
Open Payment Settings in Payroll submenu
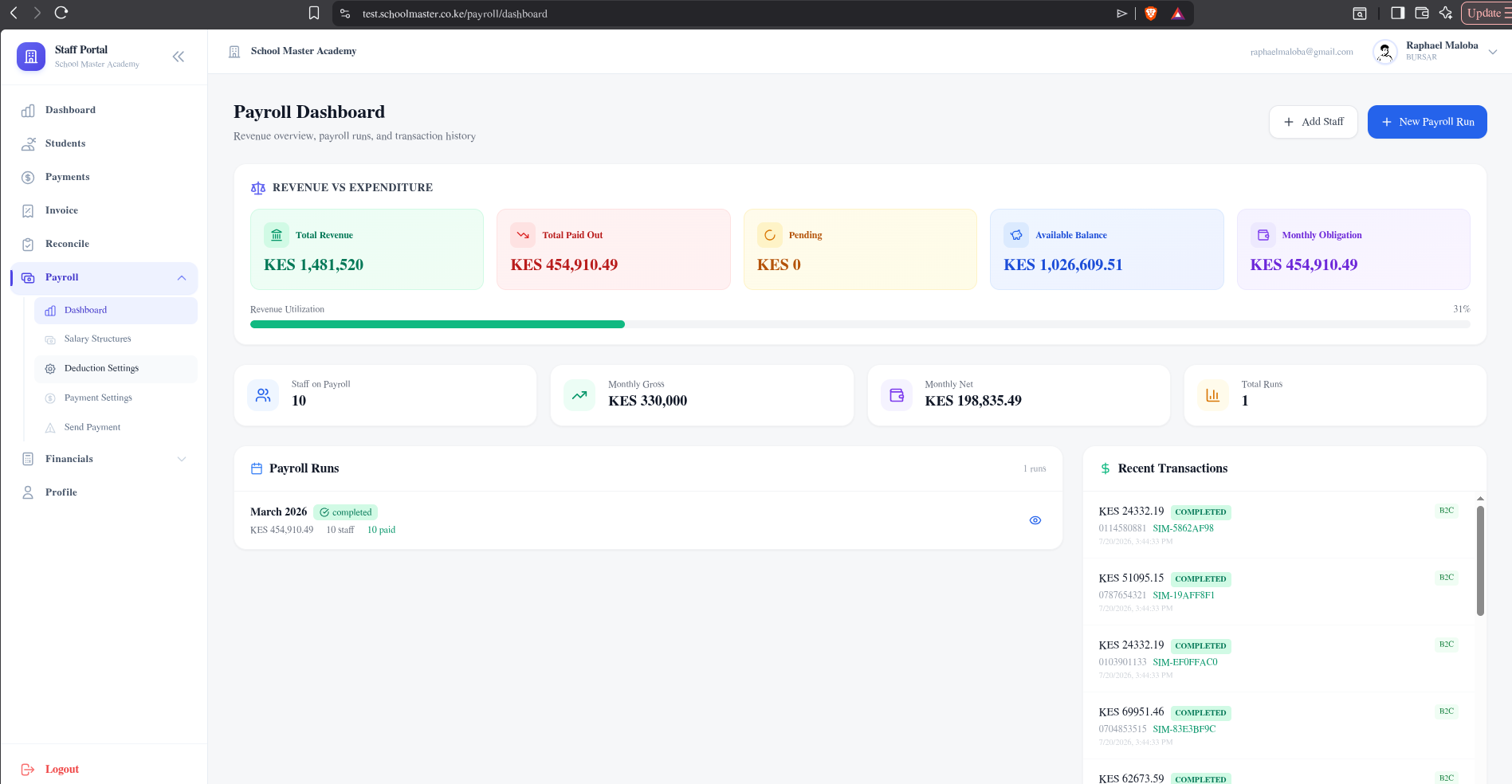click(x=116, y=398)
